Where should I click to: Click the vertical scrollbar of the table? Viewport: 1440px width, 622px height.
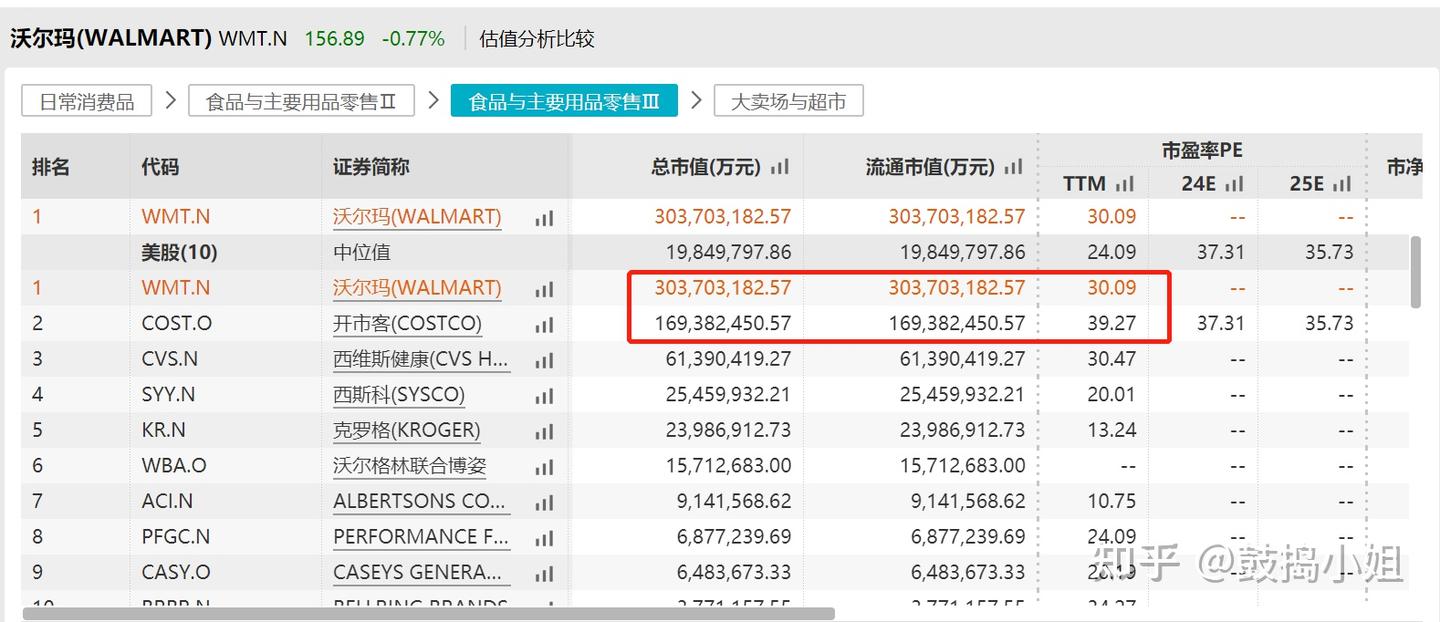pyautogui.click(x=1415, y=272)
